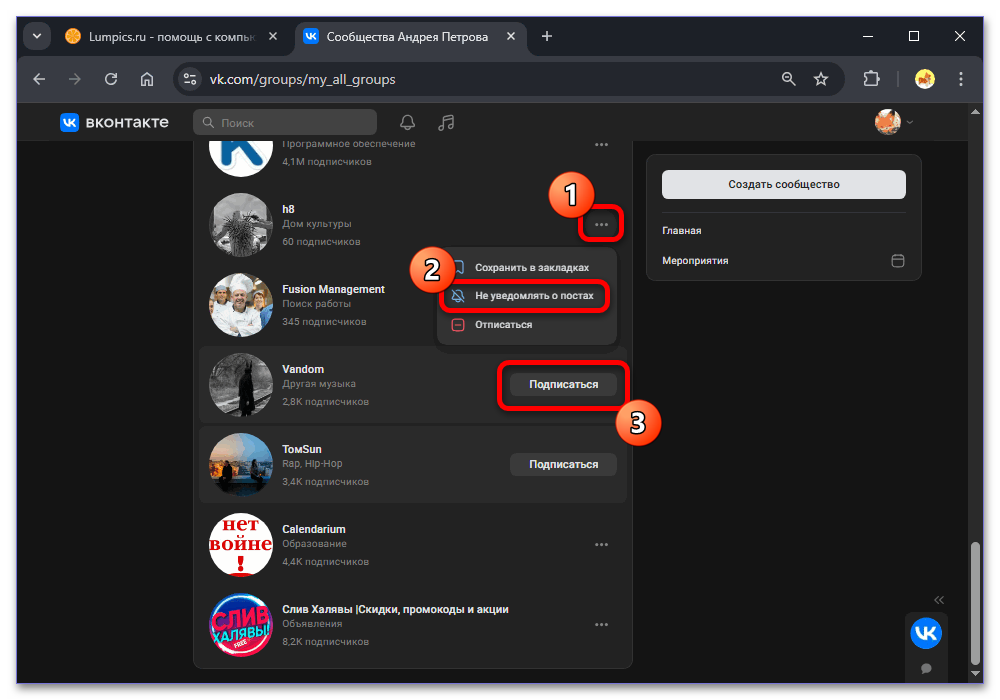Open the browser extensions menu
1000x700 pixels.
pos(871,79)
